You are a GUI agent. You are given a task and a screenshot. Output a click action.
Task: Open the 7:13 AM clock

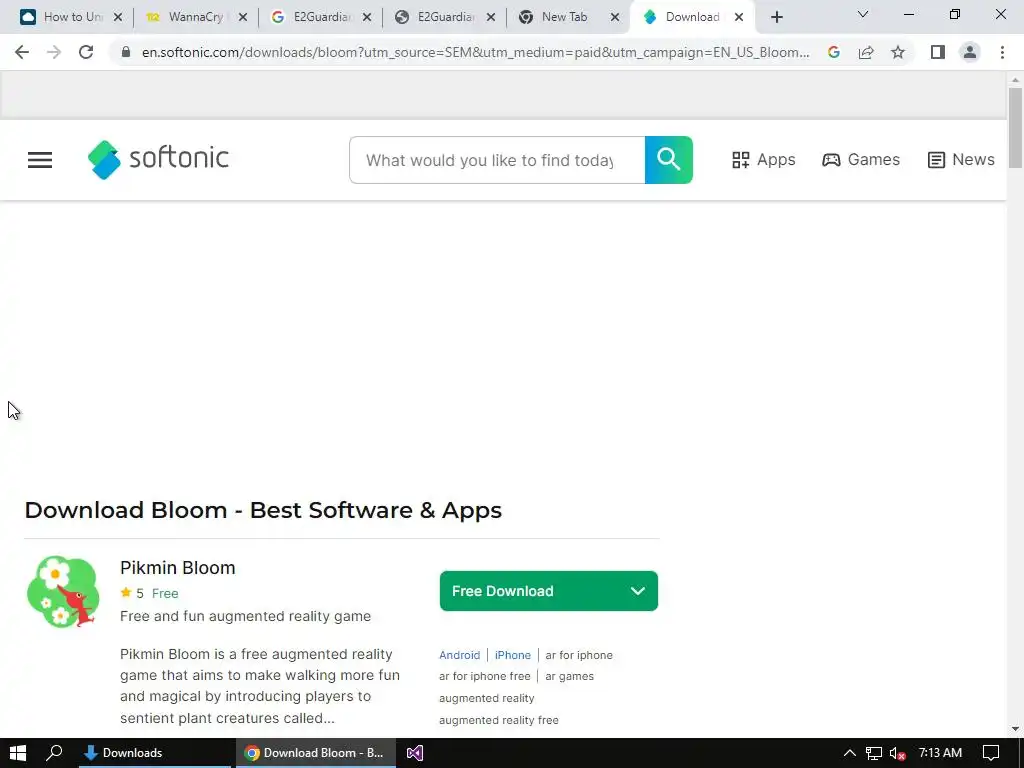pos(940,753)
